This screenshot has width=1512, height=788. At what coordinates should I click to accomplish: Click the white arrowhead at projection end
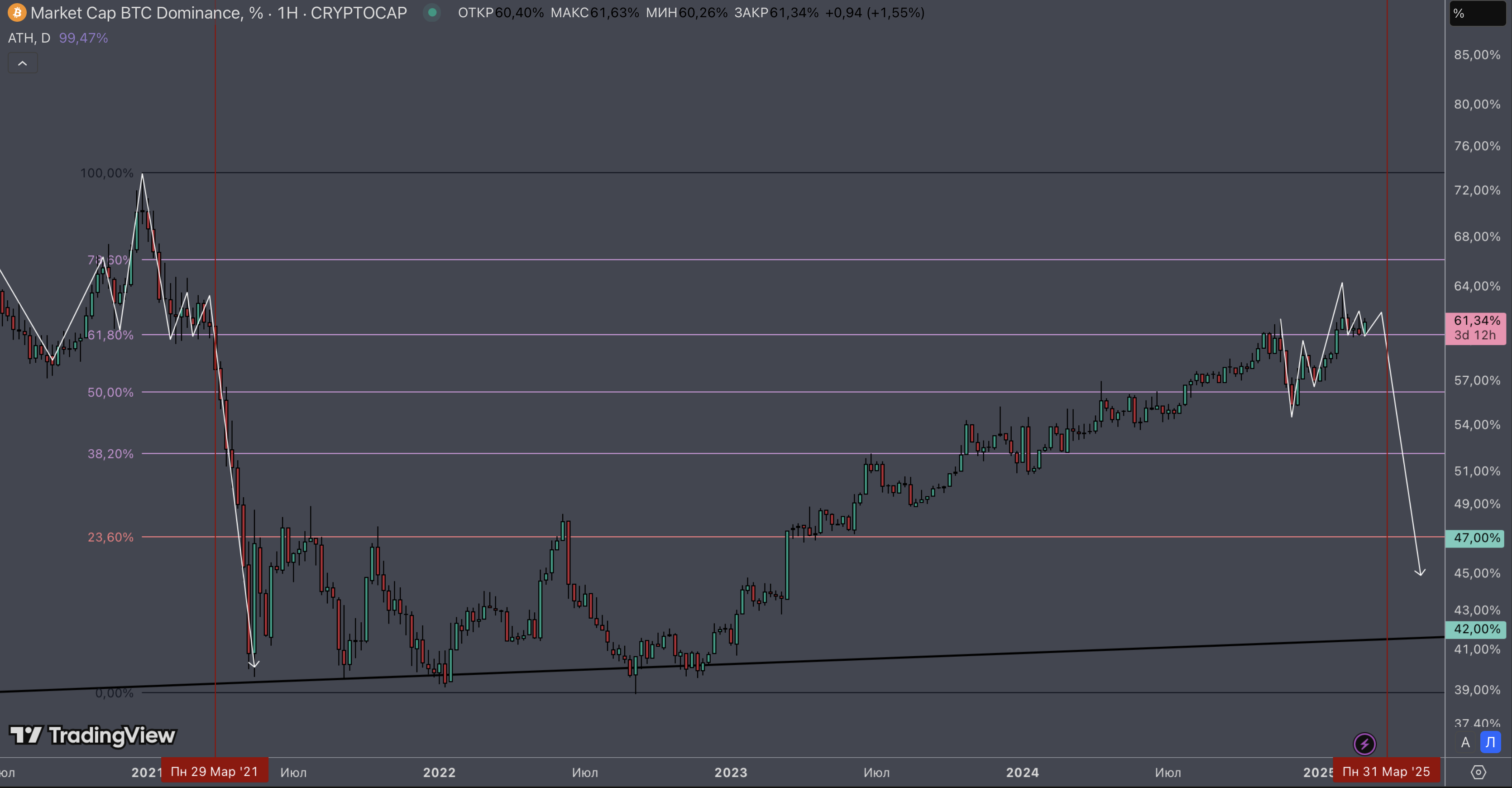[x=1420, y=572]
